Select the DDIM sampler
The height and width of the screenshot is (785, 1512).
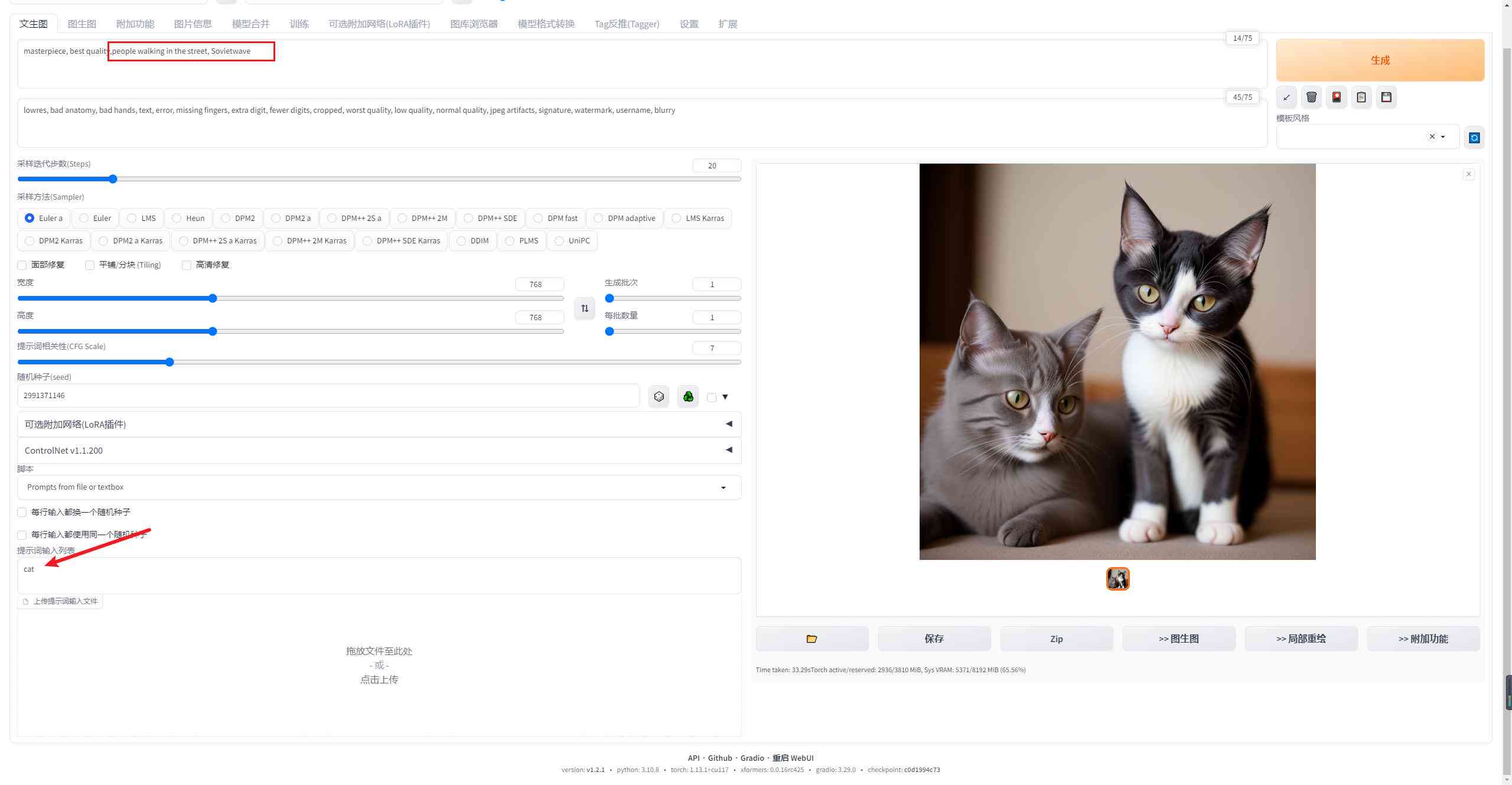point(473,240)
